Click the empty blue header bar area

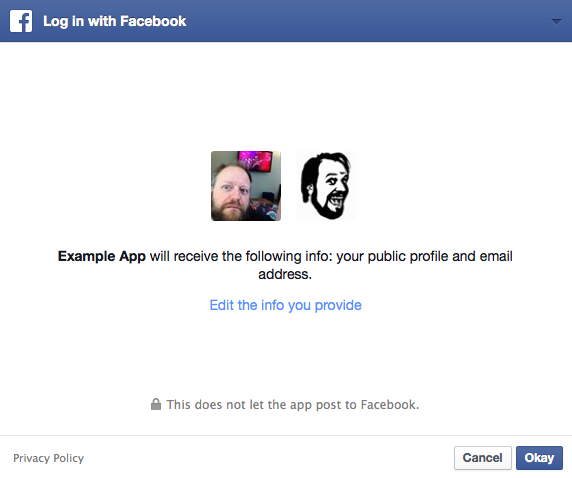point(365,21)
